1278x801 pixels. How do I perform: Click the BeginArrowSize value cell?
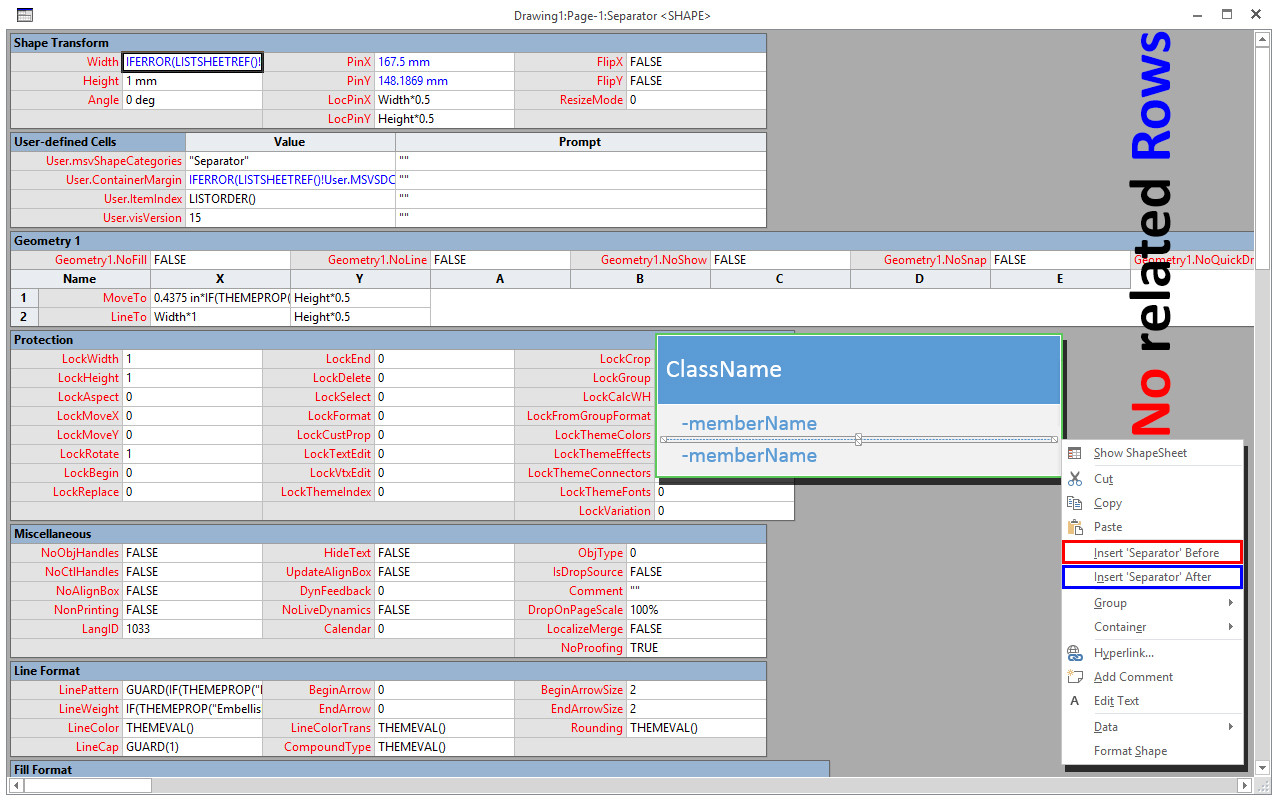coord(696,690)
